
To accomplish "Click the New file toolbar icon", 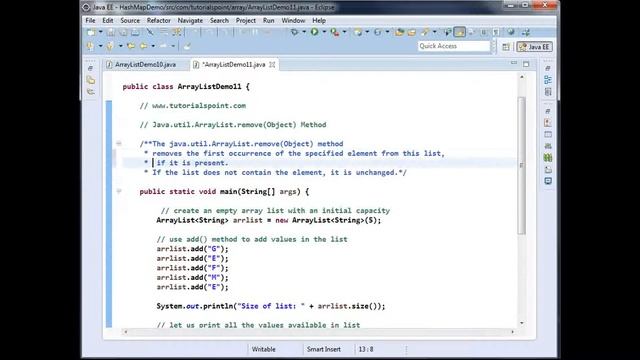I will [91, 32].
